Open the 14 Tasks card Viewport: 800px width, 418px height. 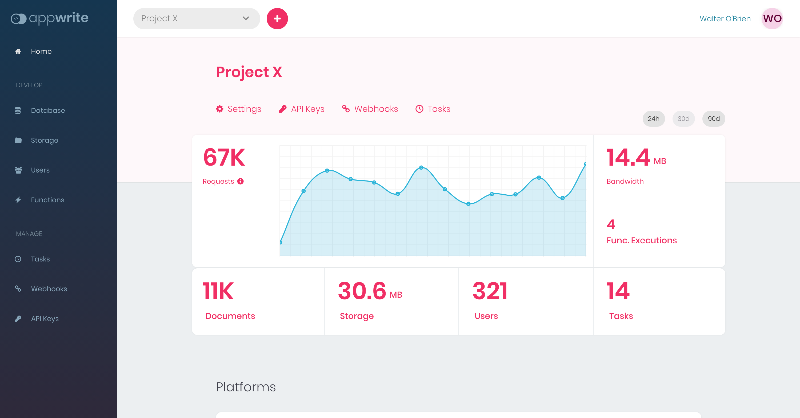pos(659,302)
